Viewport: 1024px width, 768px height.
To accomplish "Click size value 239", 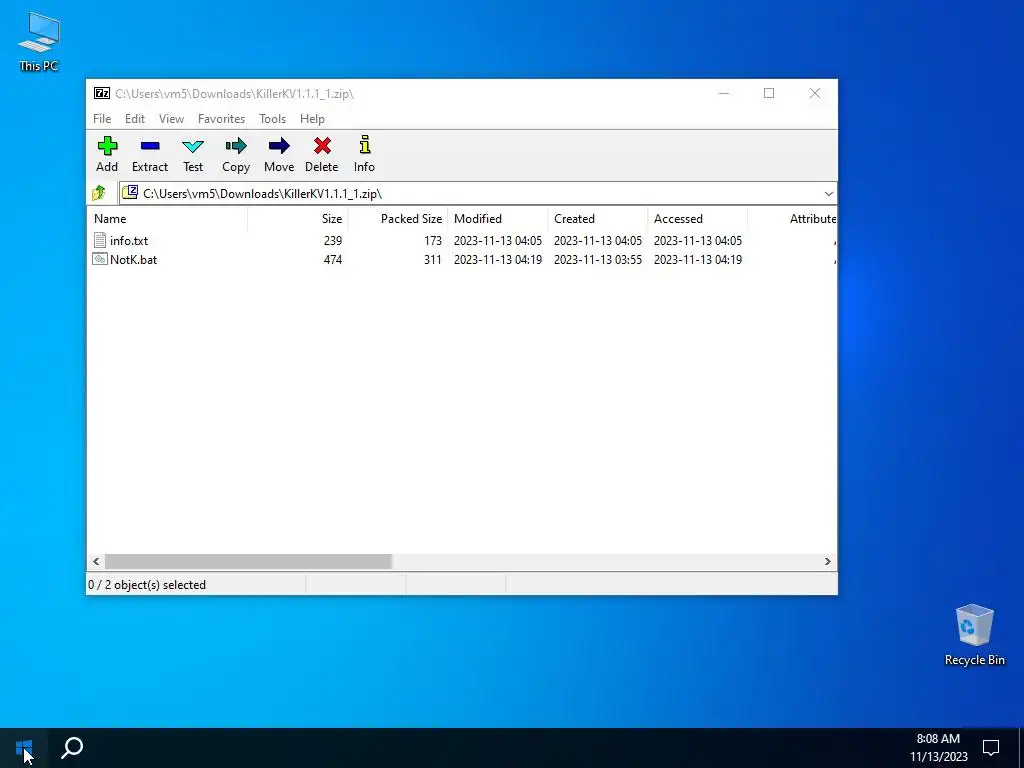I will [333, 240].
